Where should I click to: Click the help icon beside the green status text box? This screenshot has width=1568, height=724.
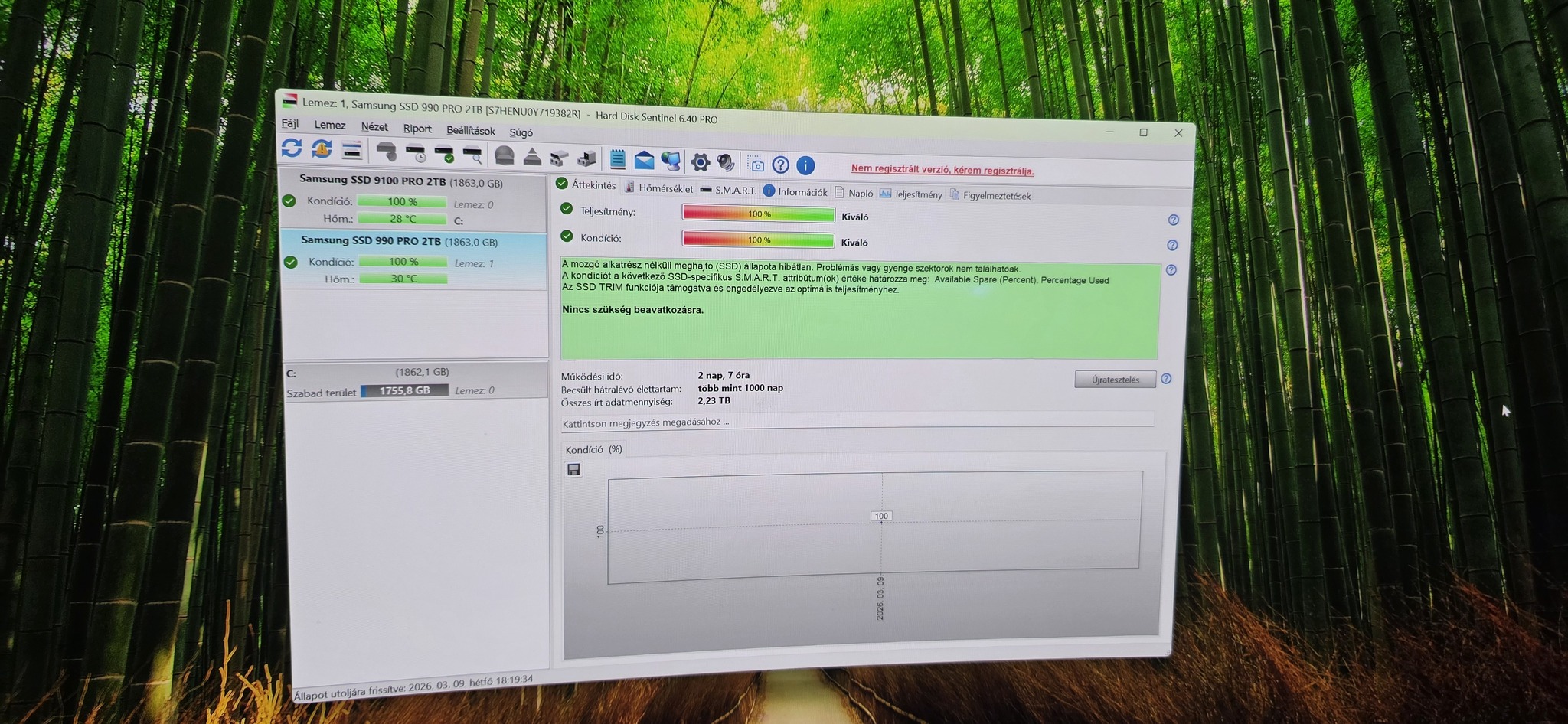point(1171,270)
